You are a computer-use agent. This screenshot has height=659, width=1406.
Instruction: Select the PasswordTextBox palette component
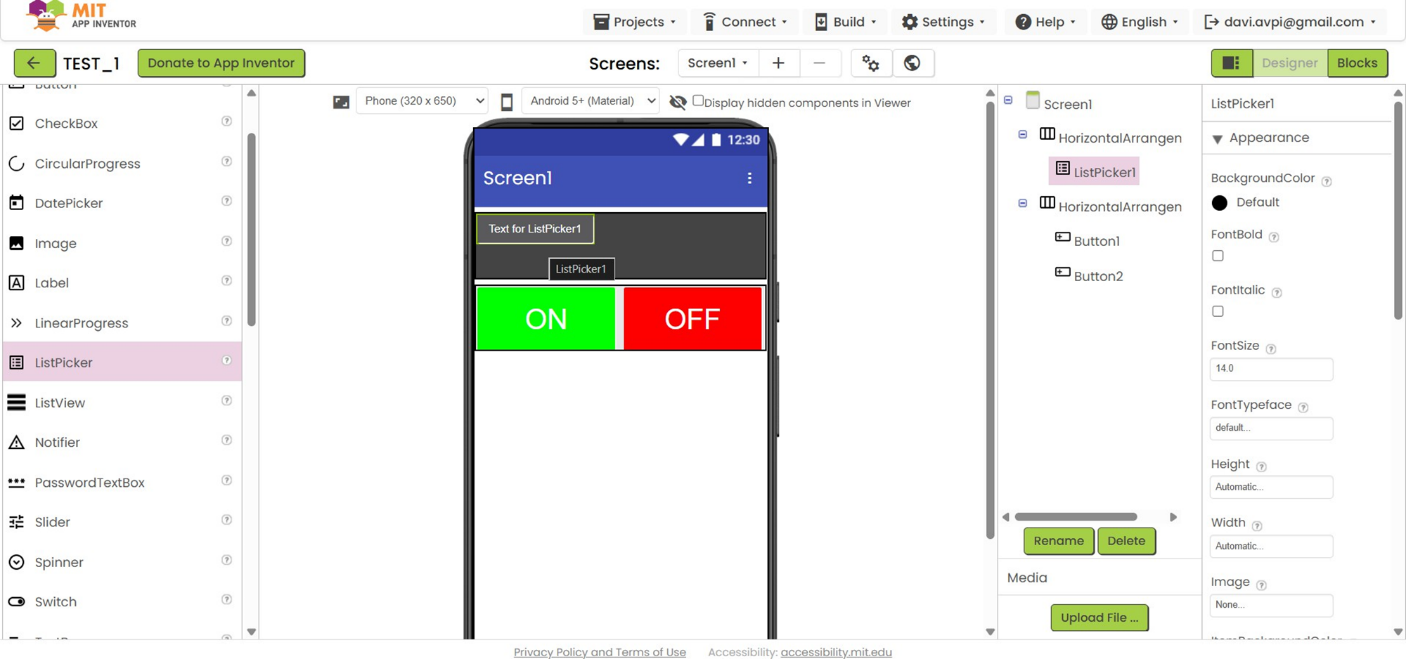(x=122, y=482)
